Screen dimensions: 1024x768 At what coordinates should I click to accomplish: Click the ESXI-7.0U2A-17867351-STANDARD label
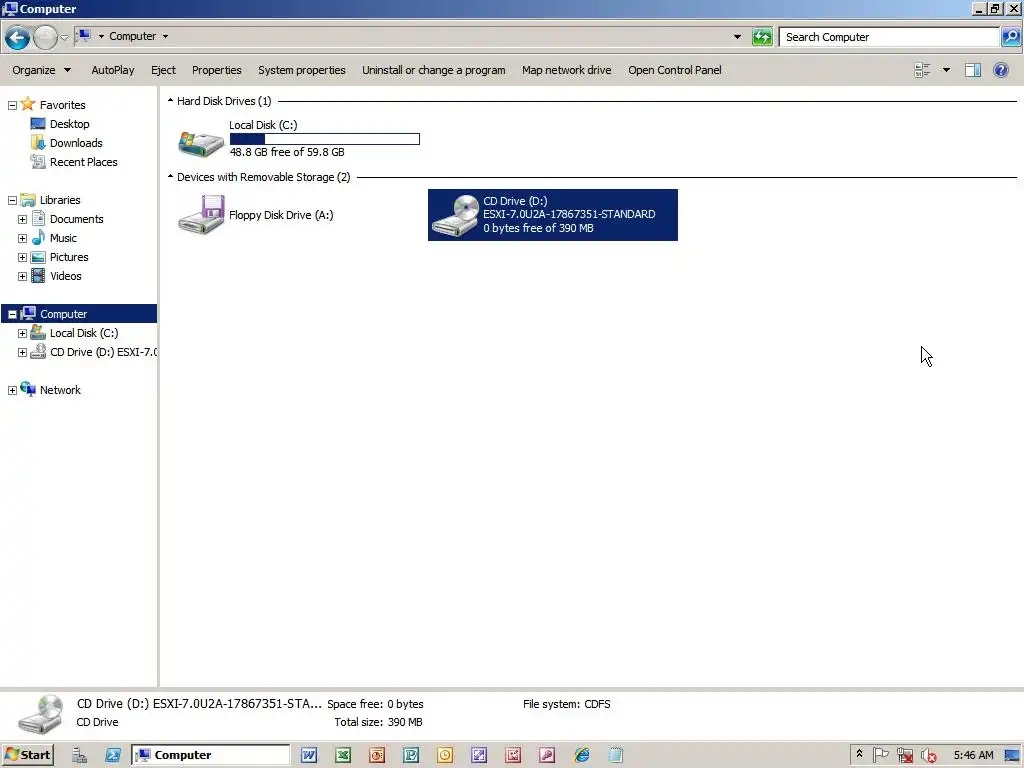[569, 214]
